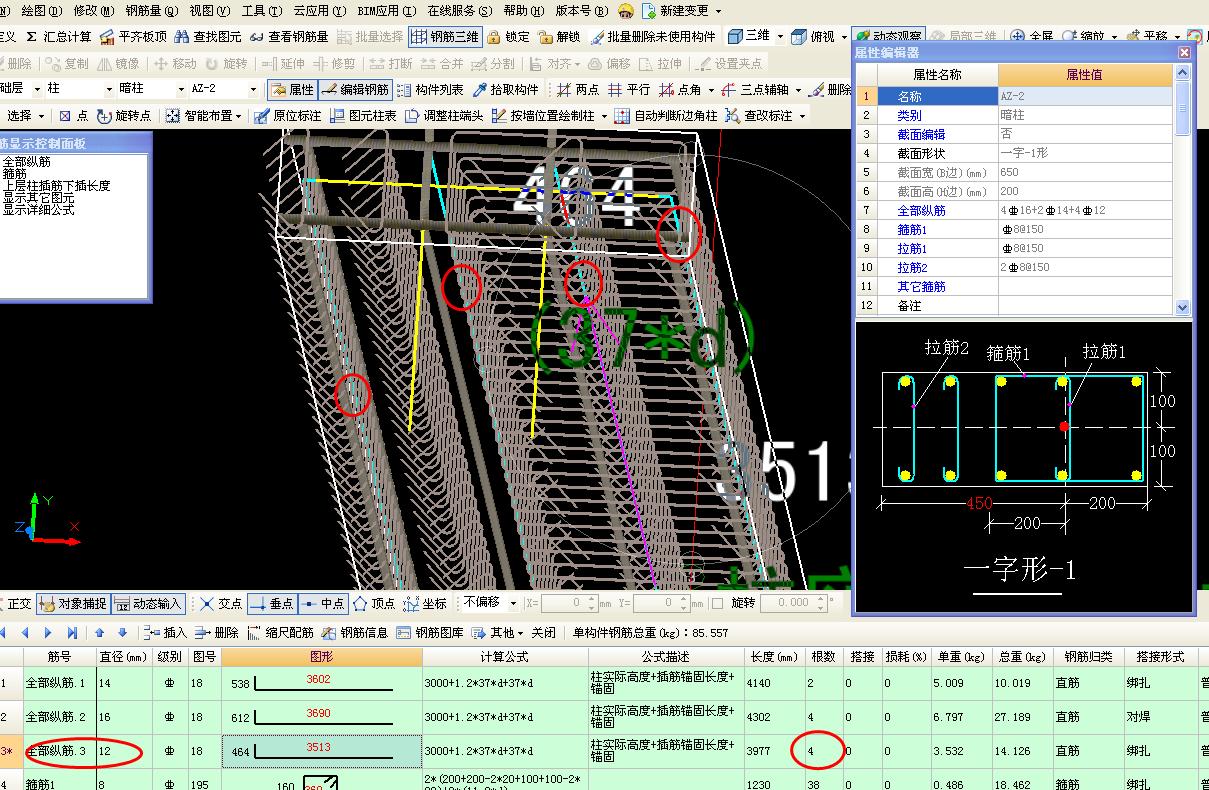Open 钢筋信息 rebar info
Screen dimensions: 1209x790
coord(356,632)
